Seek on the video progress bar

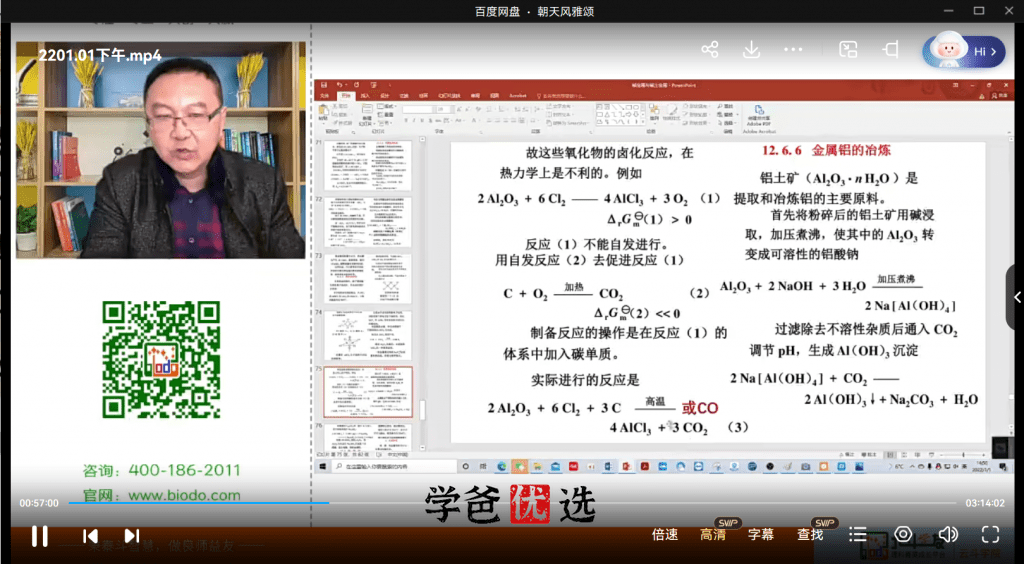click(513, 503)
